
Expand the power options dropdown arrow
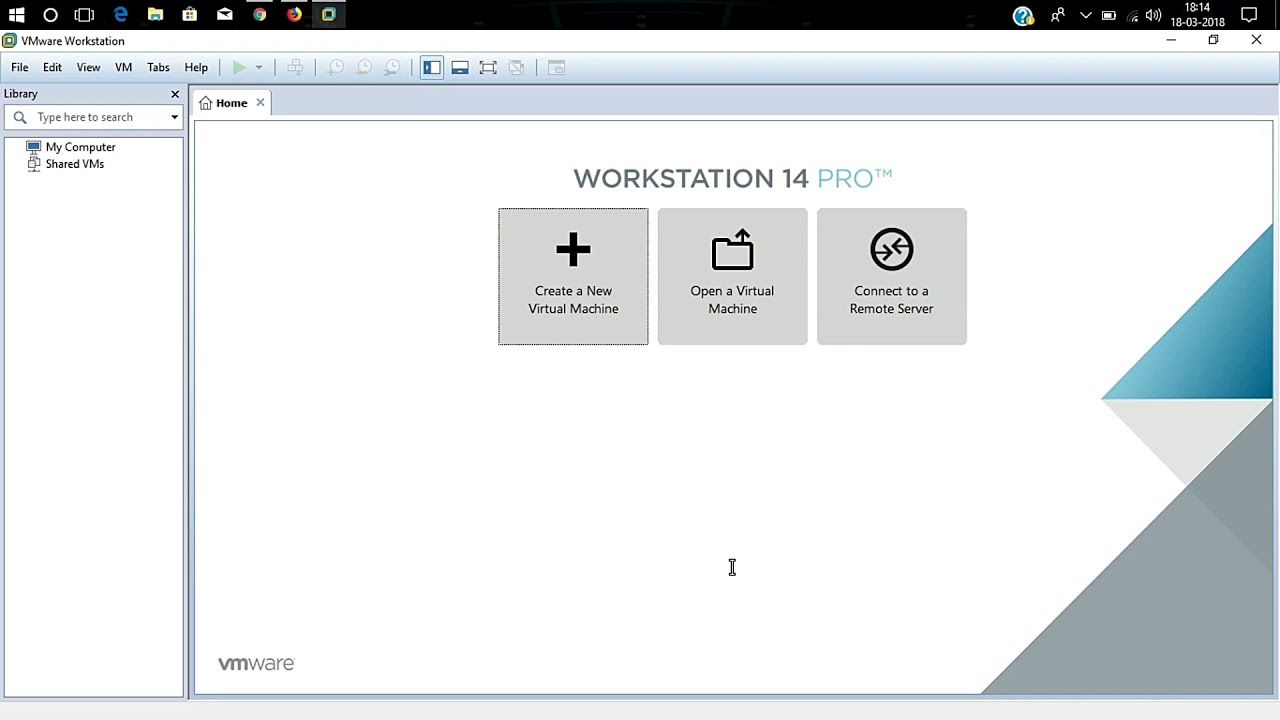258,68
